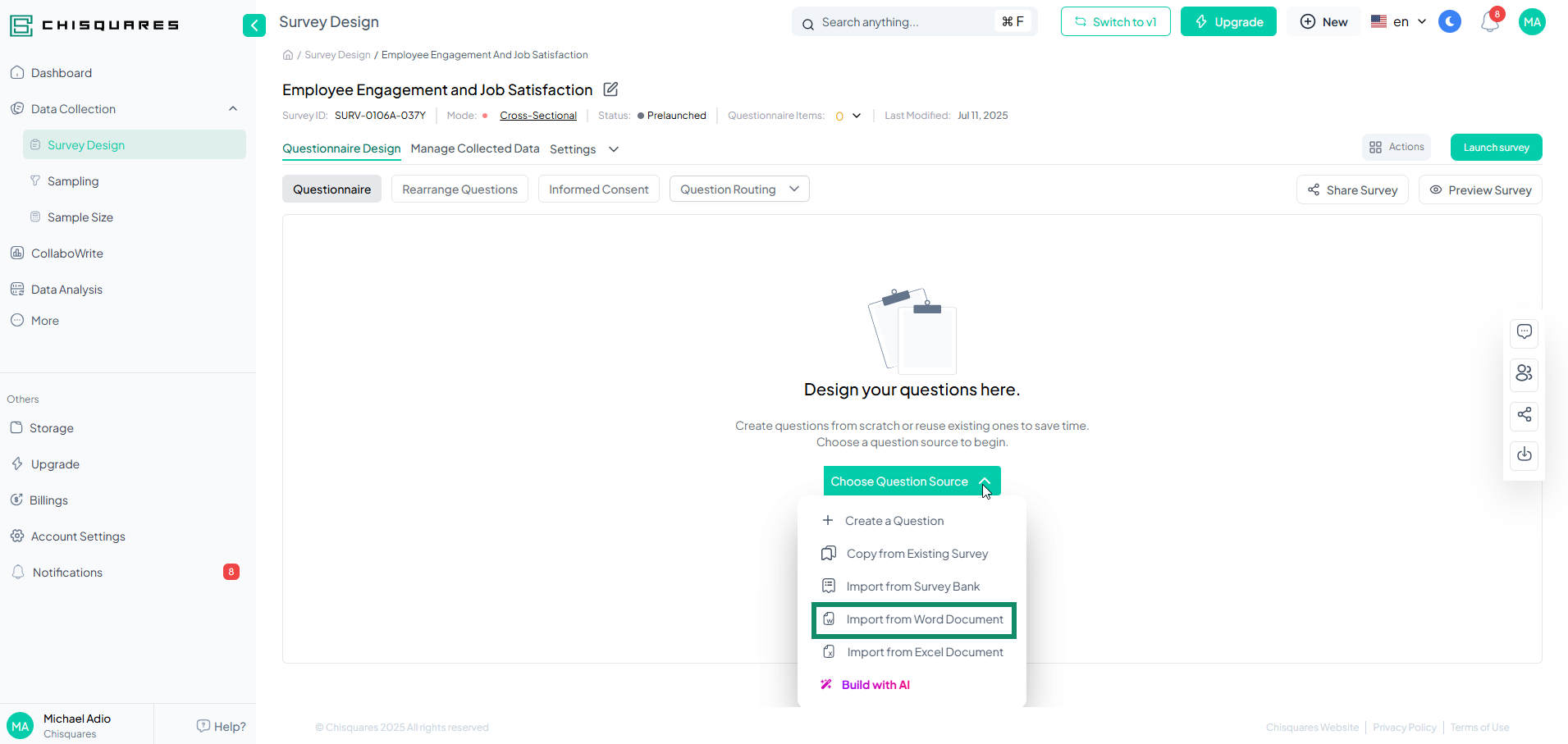
Task: Click the collaborators people icon on right panel
Action: click(x=1524, y=373)
